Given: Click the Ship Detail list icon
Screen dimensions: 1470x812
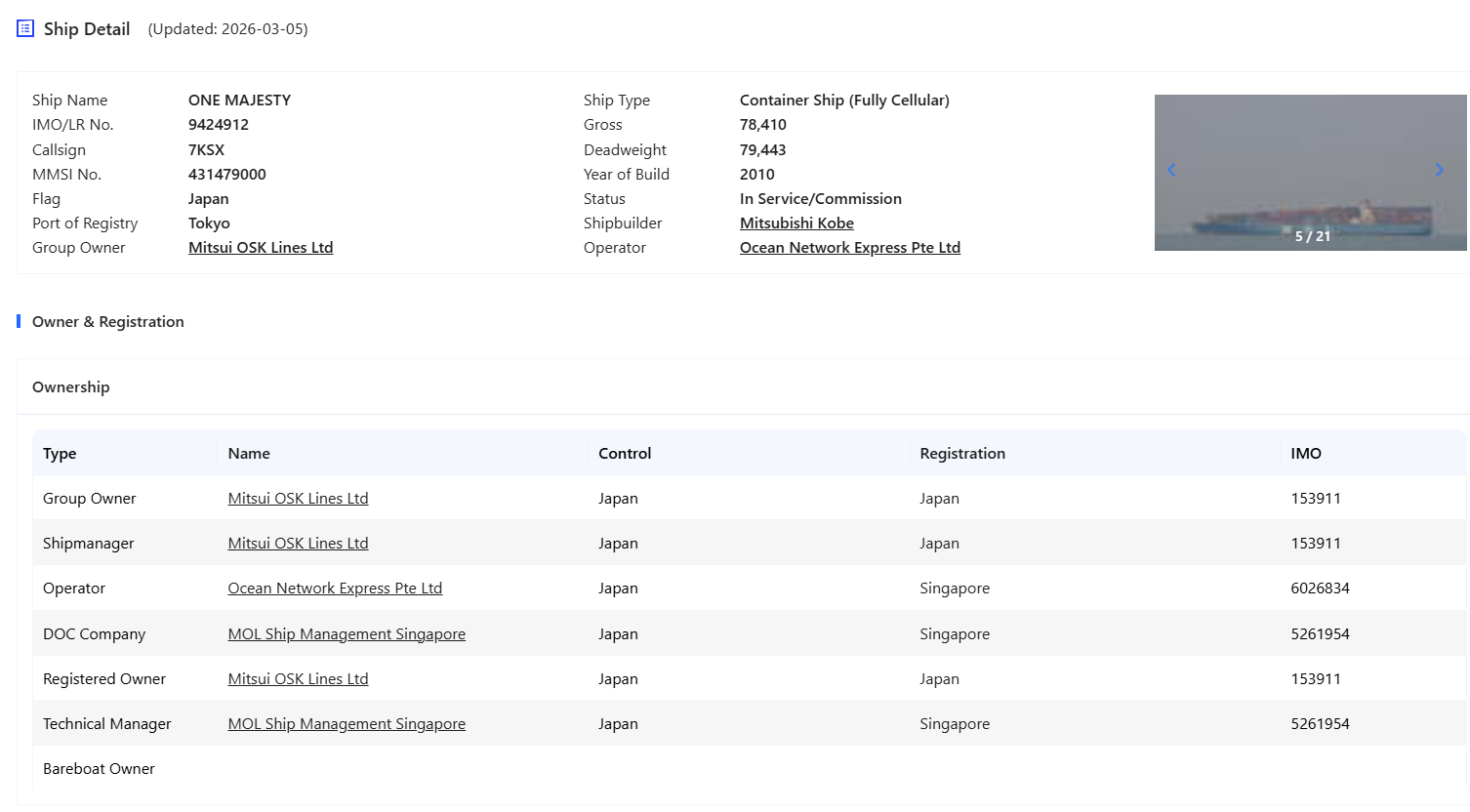Looking at the screenshot, I should [x=25, y=28].
